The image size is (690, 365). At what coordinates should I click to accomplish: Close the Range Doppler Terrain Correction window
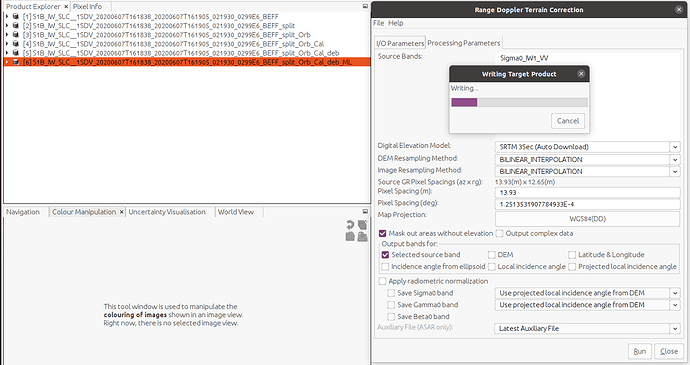679,10
